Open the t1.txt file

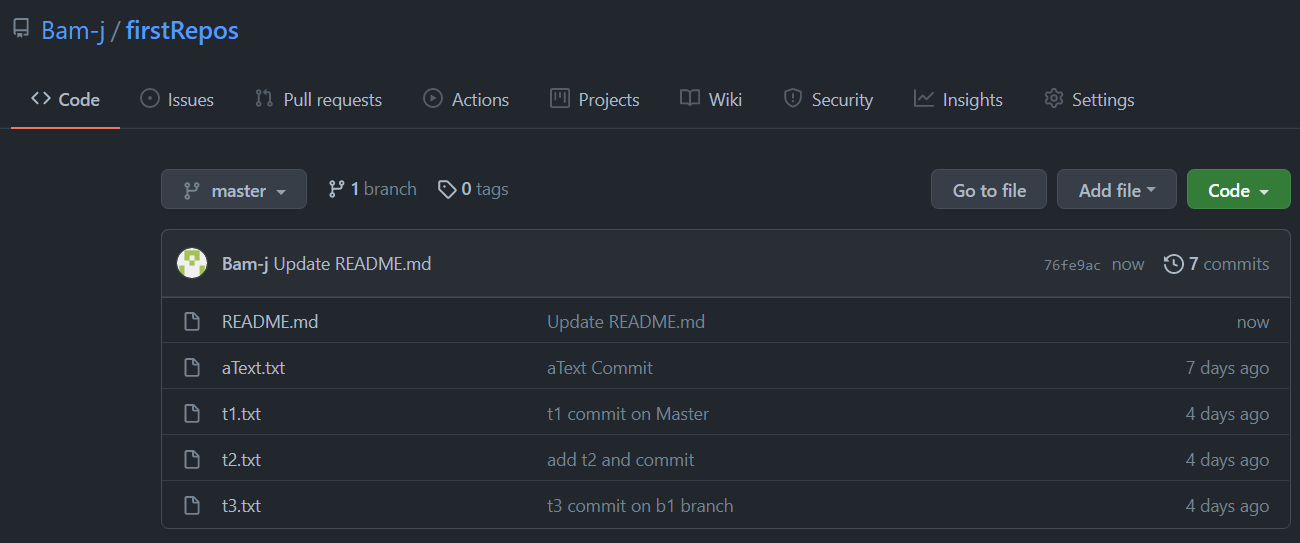pos(241,414)
